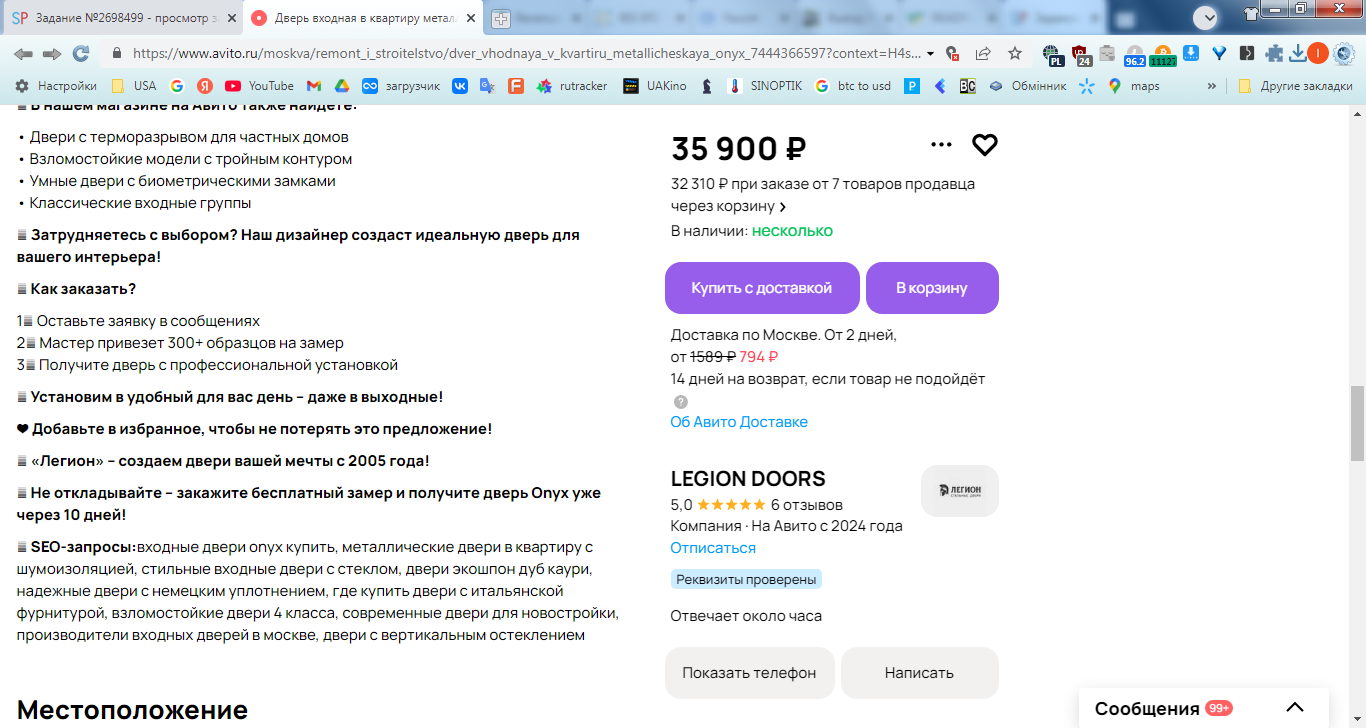
Task: Open the three-dots more options menu
Action: [941, 145]
